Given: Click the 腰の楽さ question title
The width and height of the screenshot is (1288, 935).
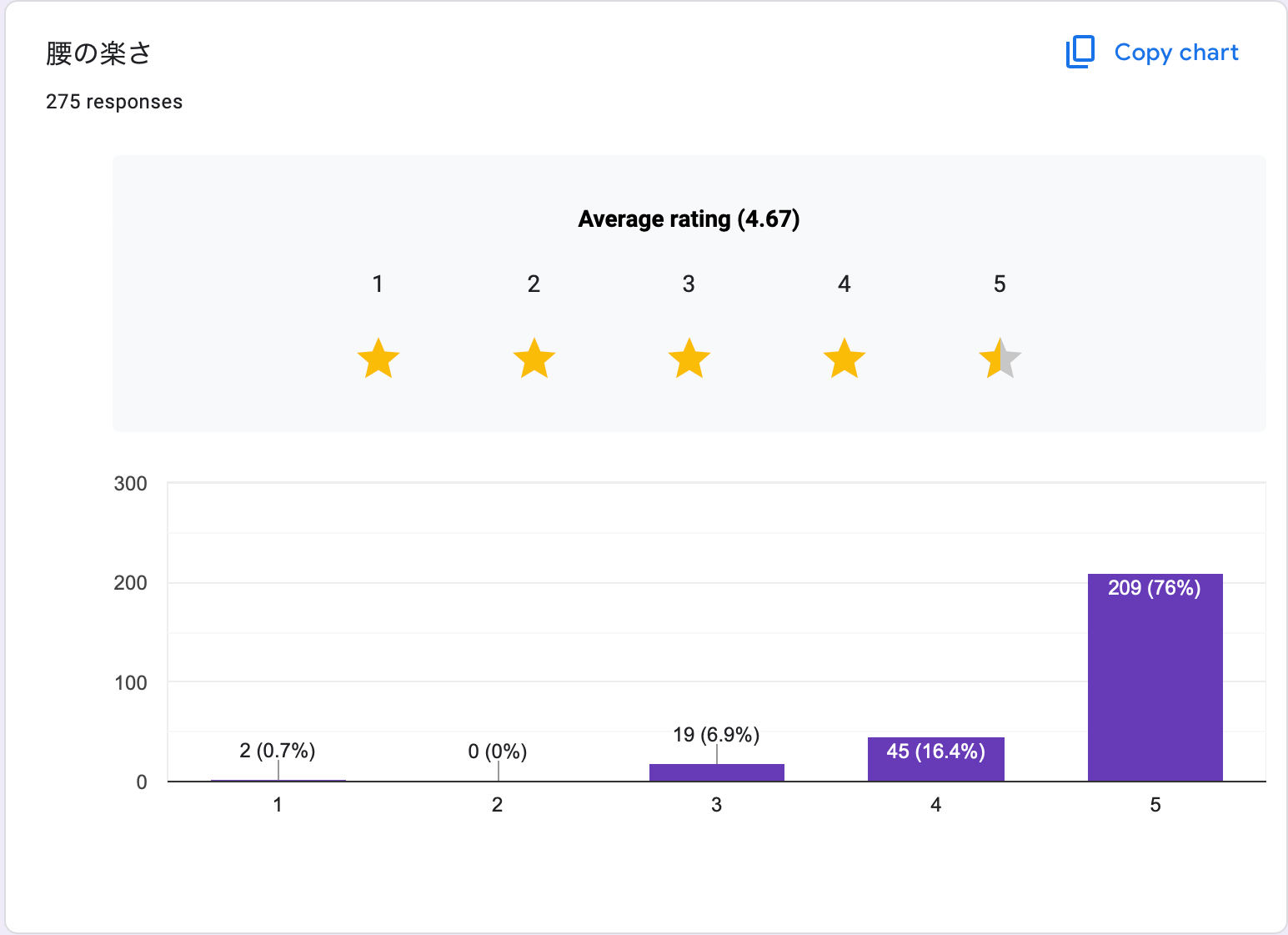Looking at the screenshot, I should (98, 53).
